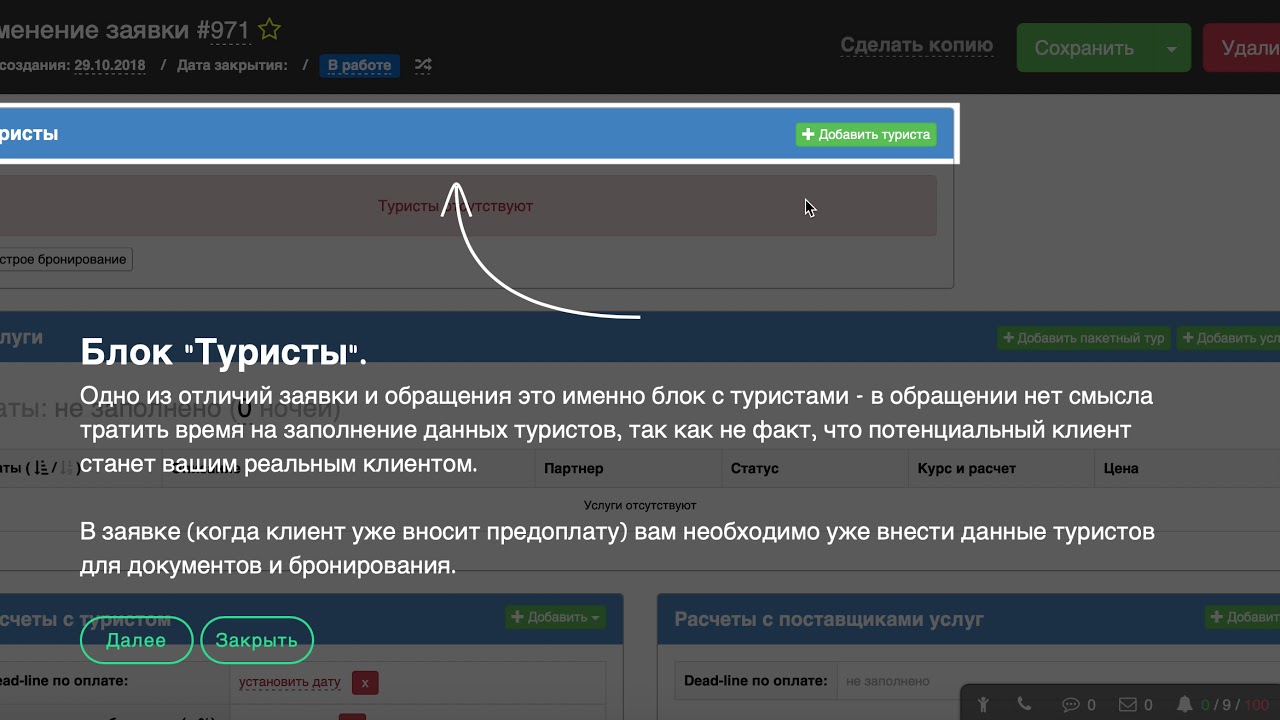The width and height of the screenshot is (1280, 720).
Task: Click the bell notifications icon
Action: tap(1185, 704)
